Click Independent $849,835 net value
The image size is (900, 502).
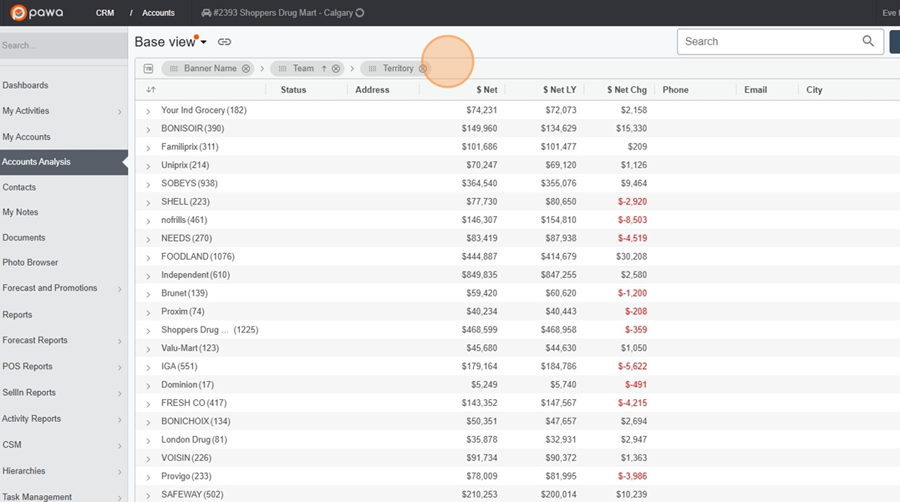[x=479, y=275]
